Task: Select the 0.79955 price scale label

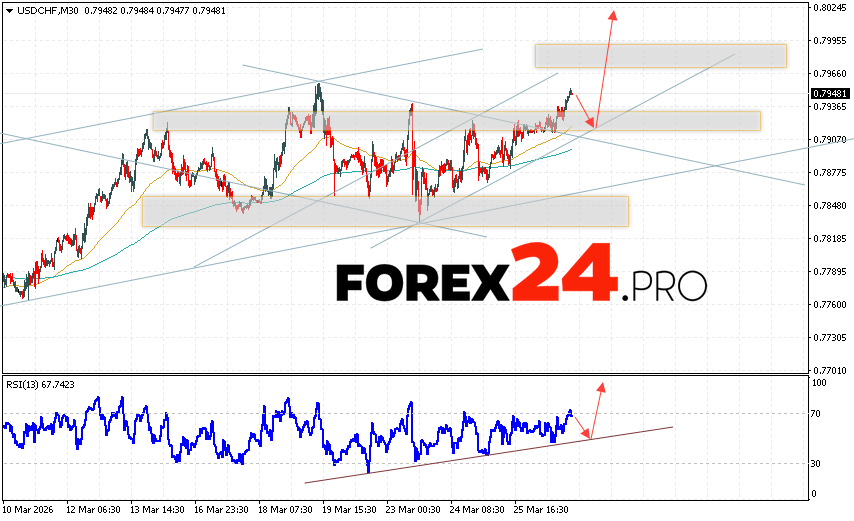Action: pos(829,41)
